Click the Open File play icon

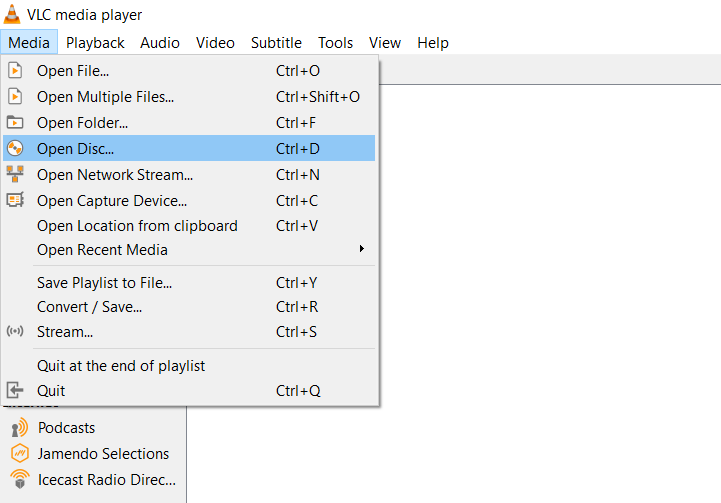pos(15,71)
